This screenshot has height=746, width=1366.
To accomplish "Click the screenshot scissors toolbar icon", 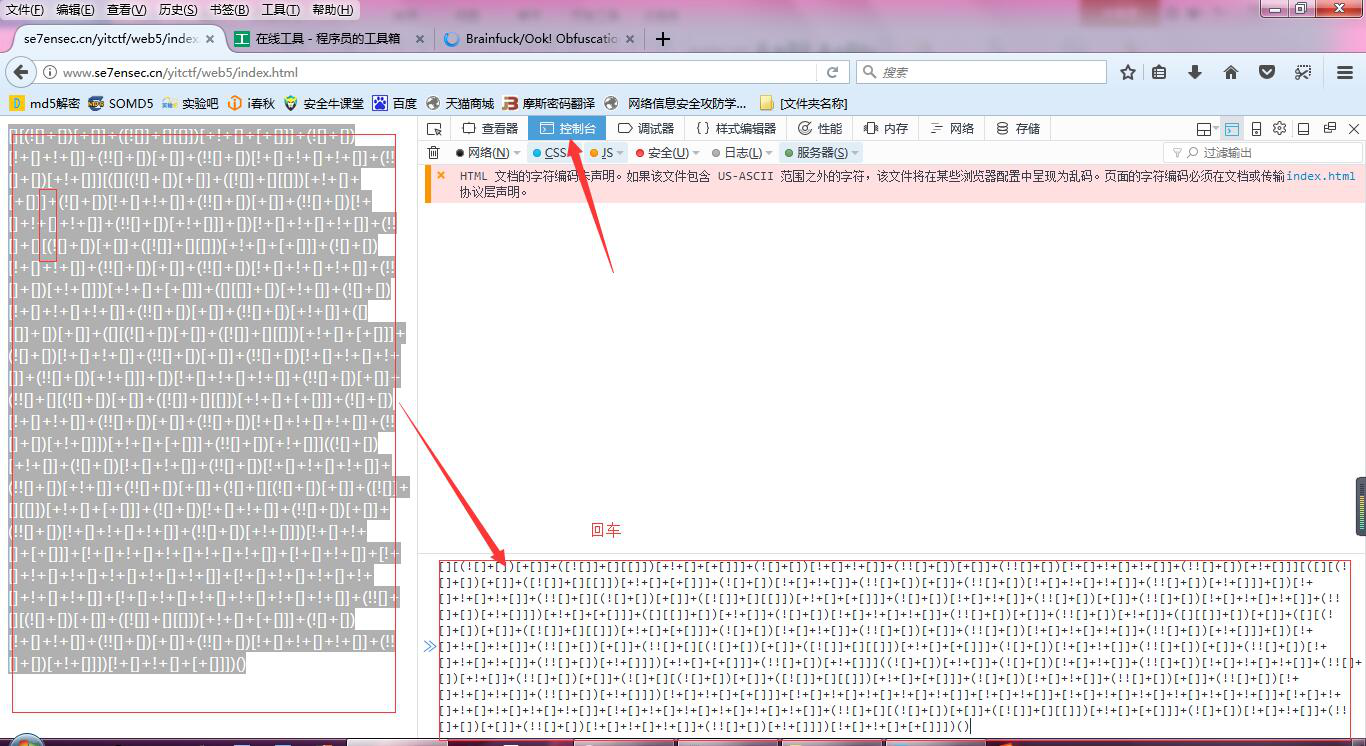I will click(1302, 72).
